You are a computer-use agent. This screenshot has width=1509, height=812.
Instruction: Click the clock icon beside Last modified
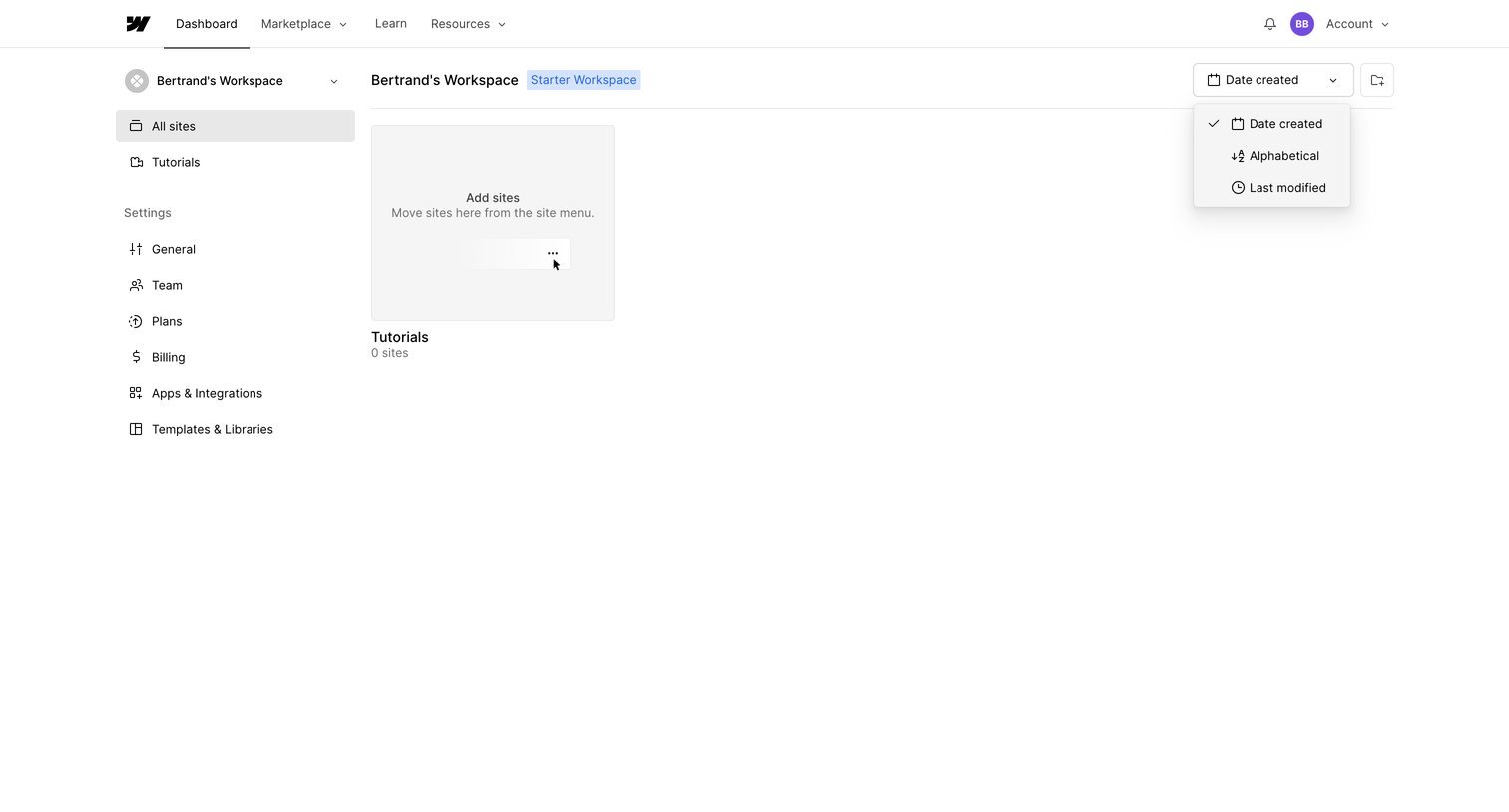(x=1238, y=188)
